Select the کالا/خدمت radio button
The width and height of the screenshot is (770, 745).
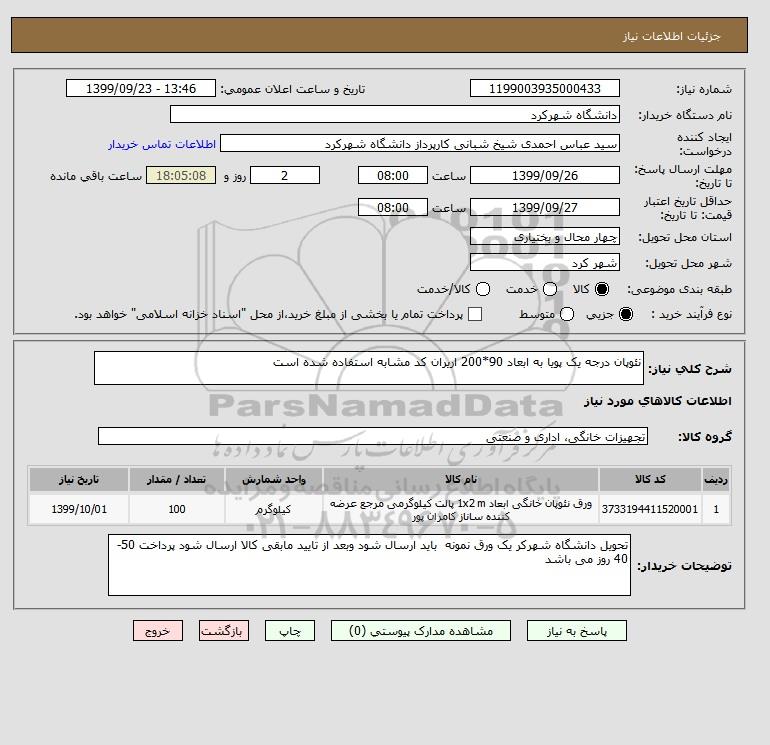(483, 289)
